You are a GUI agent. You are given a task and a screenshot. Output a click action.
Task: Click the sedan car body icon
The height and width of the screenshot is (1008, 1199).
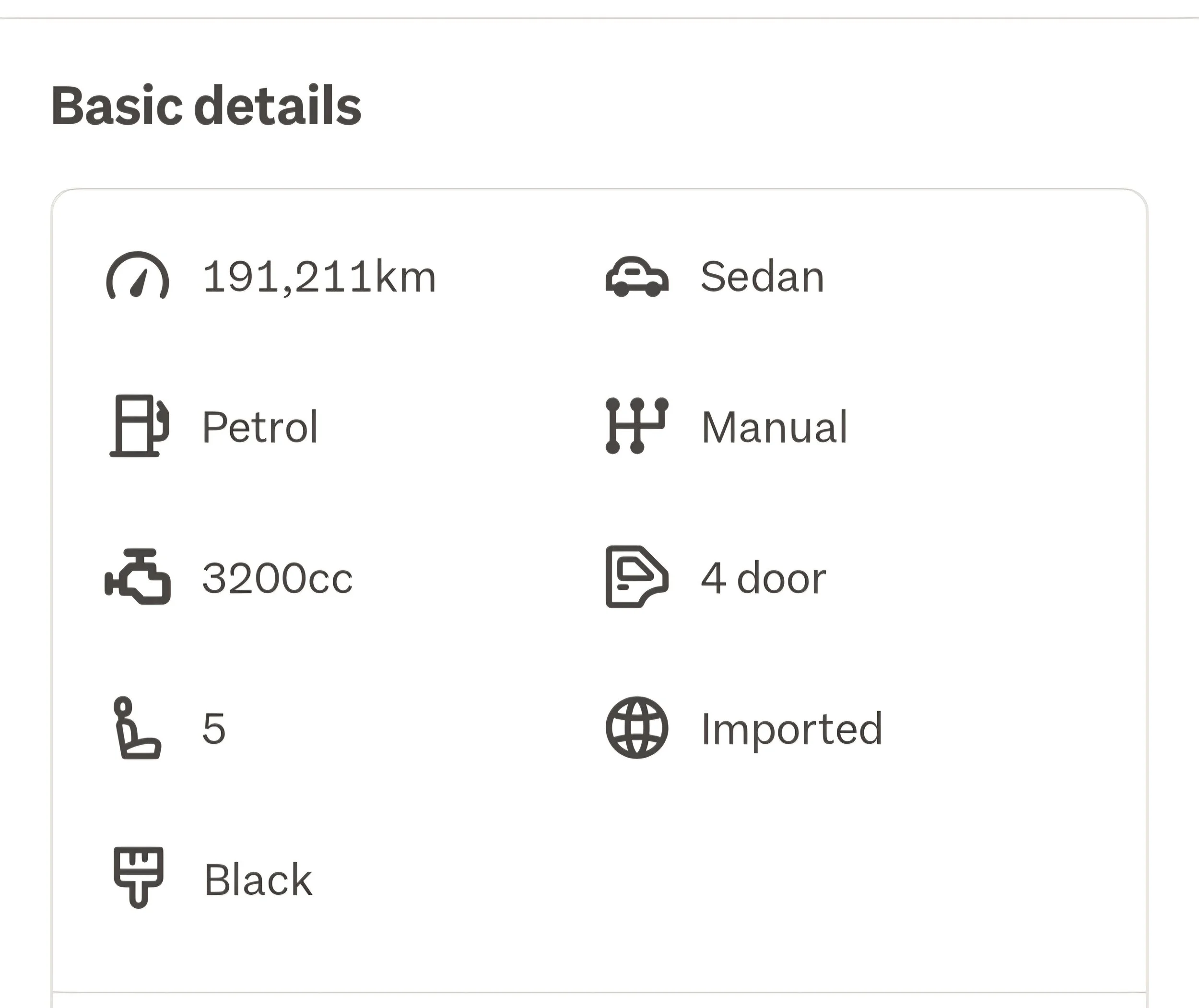click(x=636, y=277)
